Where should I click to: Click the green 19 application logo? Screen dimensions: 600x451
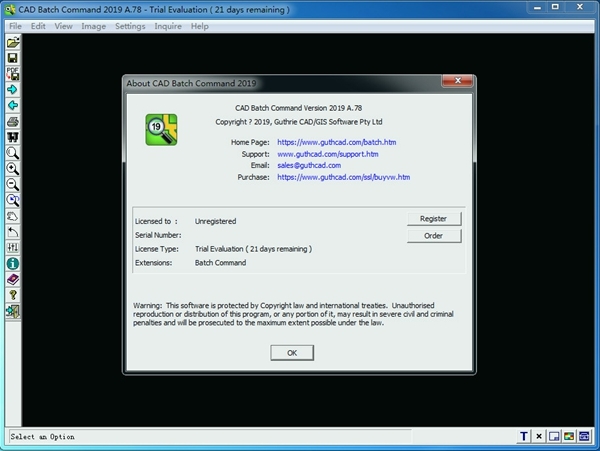pos(161,130)
